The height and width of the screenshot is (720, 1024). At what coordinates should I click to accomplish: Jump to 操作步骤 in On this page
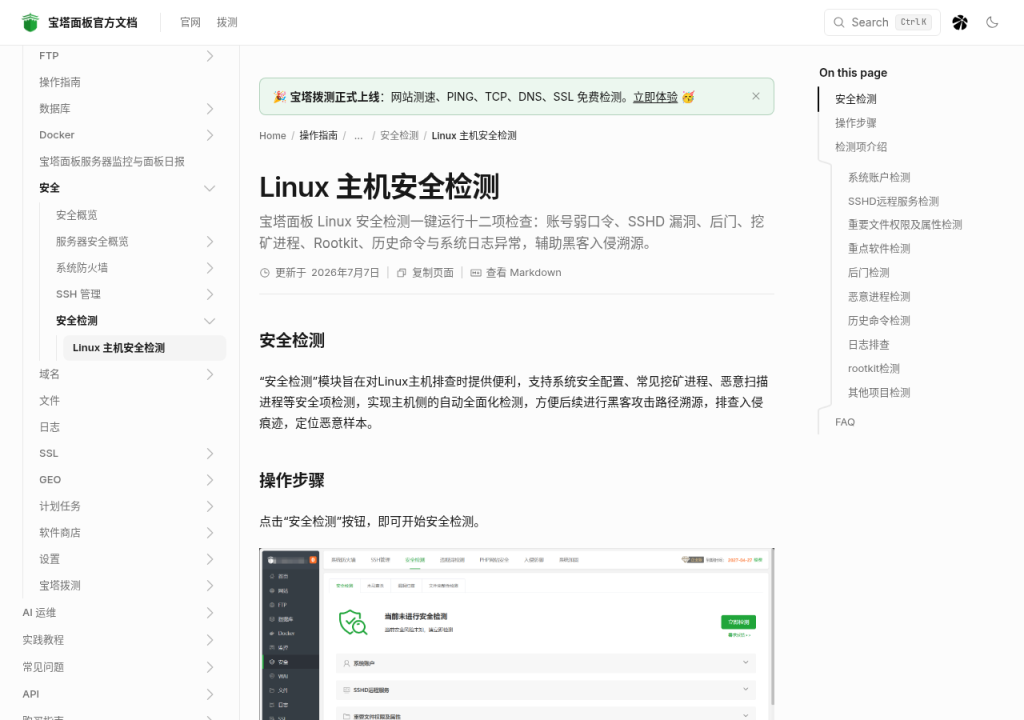click(x=856, y=123)
